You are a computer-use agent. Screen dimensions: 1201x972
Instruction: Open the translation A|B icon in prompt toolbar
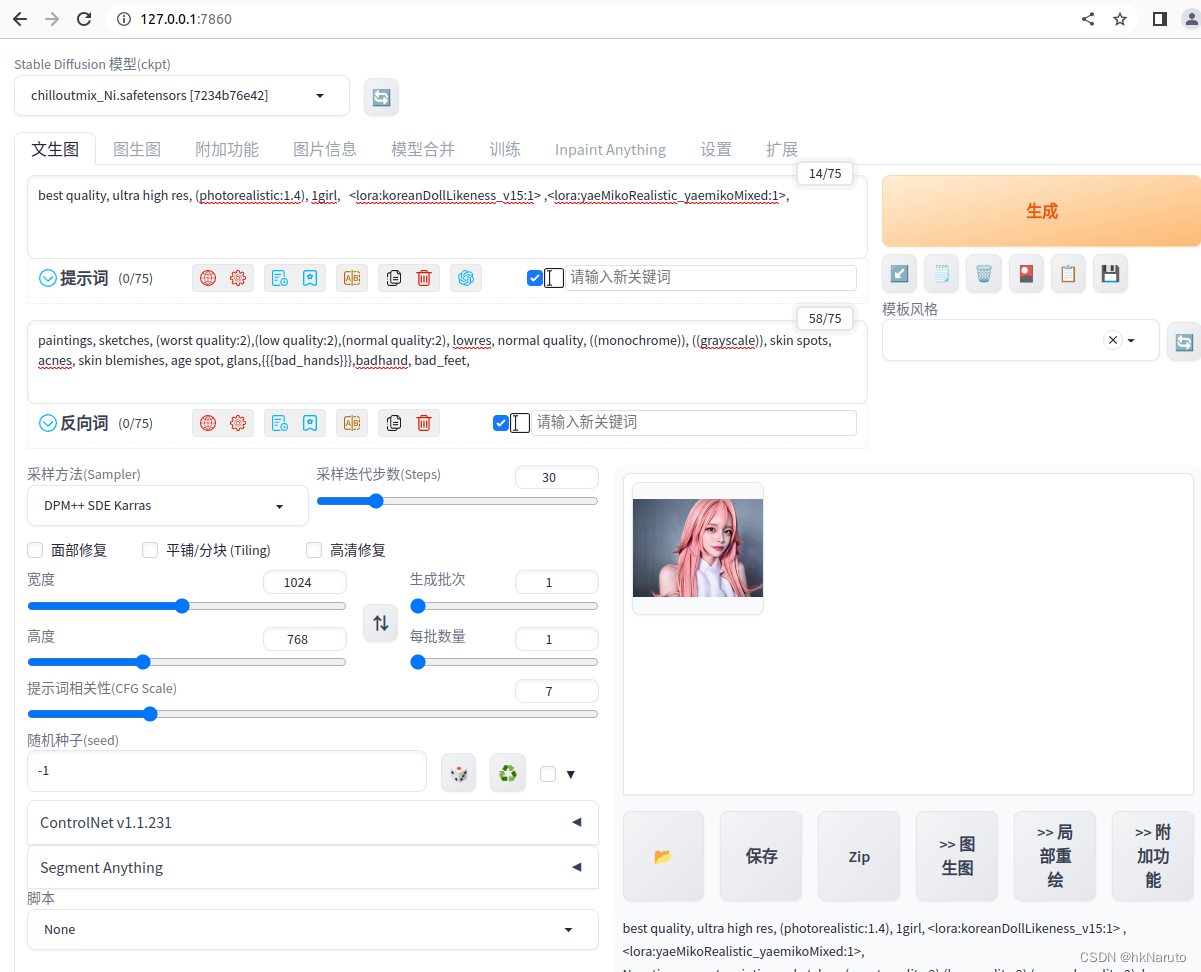tap(351, 277)
